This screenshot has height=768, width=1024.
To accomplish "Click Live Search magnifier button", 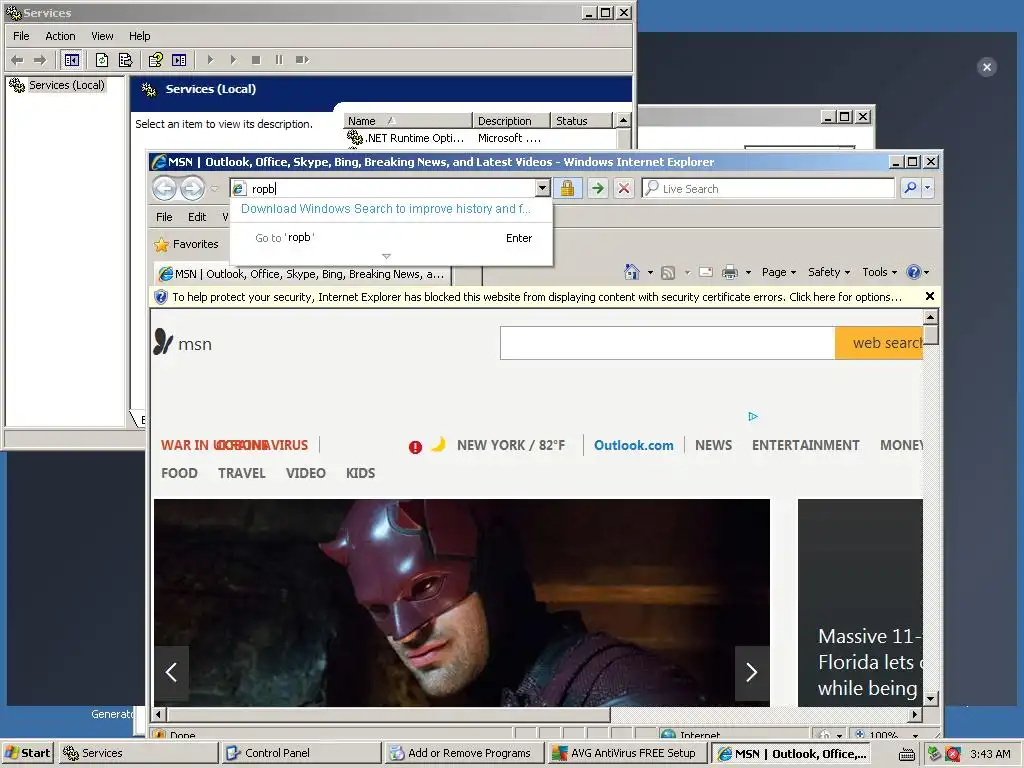I will tap(910, 189).
